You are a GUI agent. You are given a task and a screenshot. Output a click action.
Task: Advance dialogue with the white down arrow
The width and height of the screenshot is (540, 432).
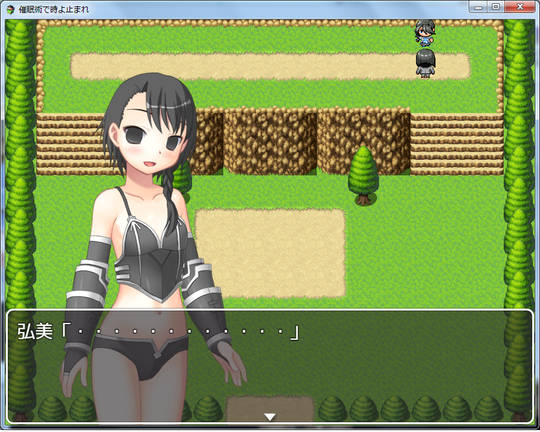click(270, 417)
